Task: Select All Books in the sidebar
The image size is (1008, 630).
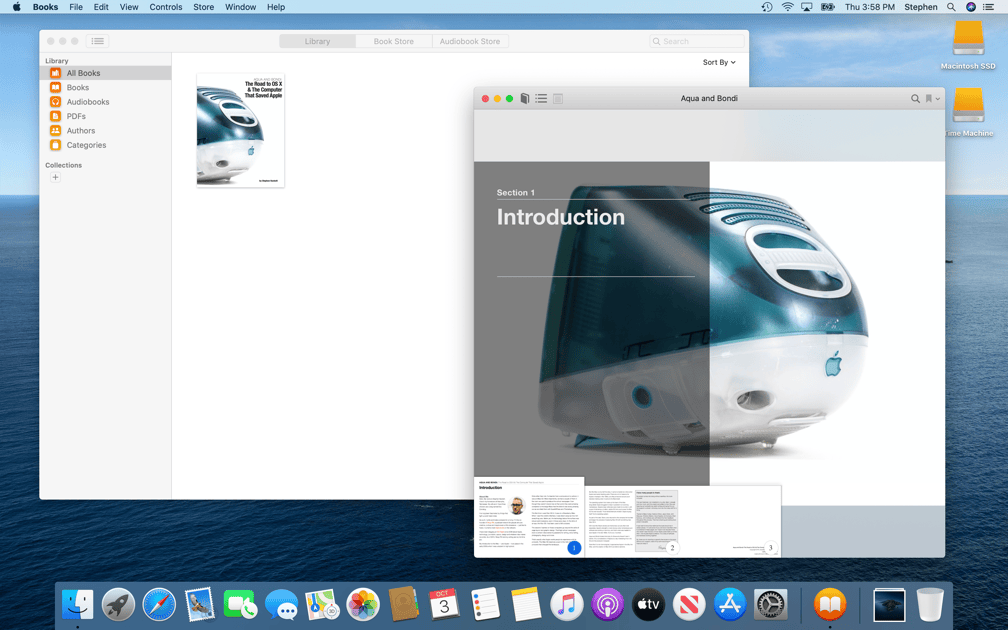Action: click(105, 73)
